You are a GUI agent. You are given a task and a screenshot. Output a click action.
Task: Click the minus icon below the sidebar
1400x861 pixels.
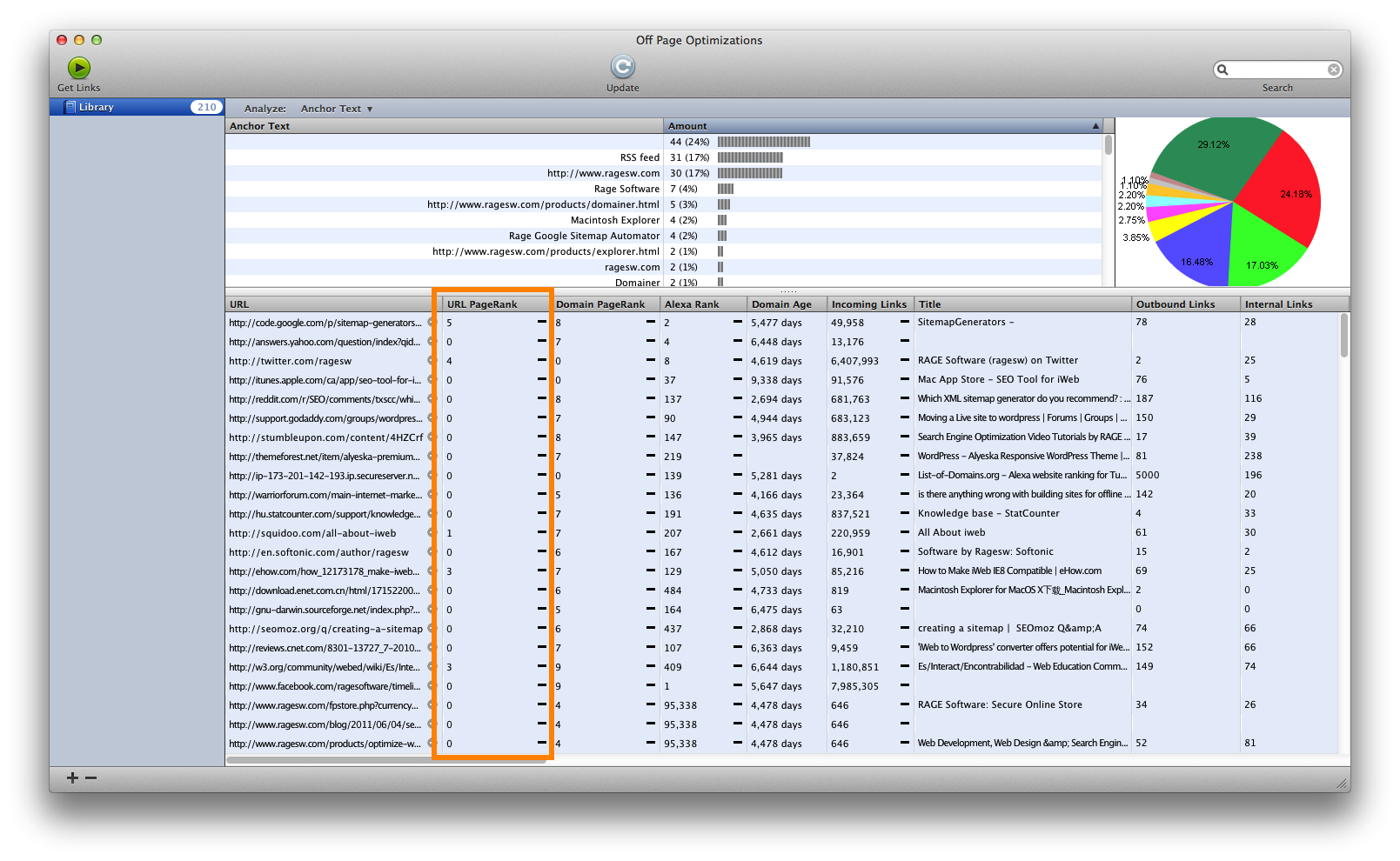point(91,778)
